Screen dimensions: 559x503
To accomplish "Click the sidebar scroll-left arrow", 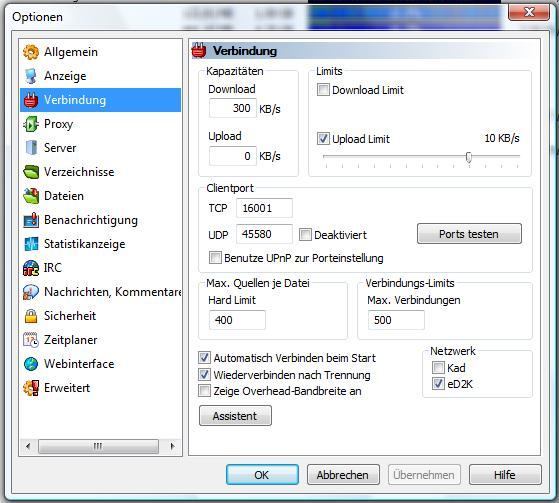I will click(28, 446).
